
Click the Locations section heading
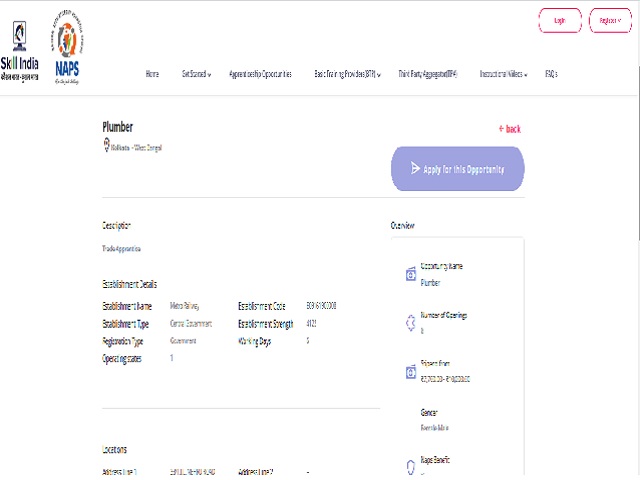[x=114, y=449]
